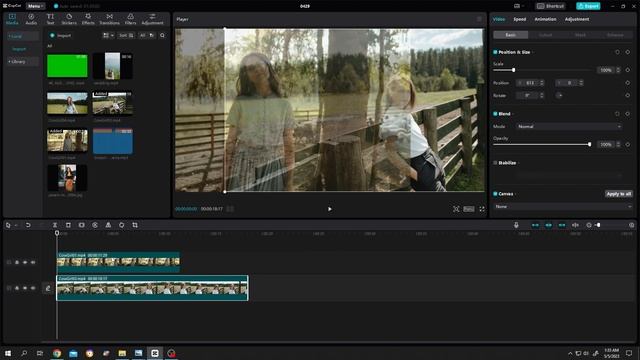Click the undo arrow in timeline toolbar
This screenshot has height=360, width=640.
(x=28, y=225)
